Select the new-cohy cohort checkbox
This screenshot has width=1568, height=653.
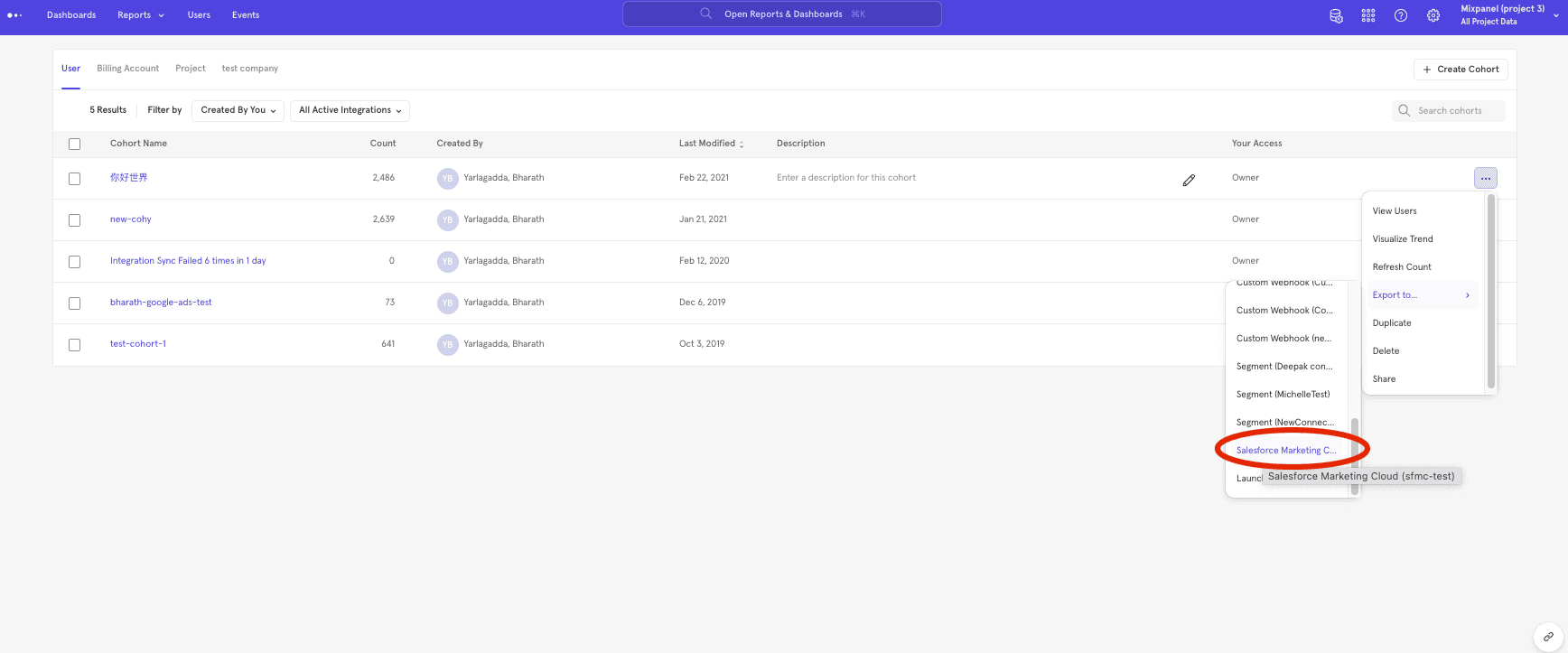(75, 220)
